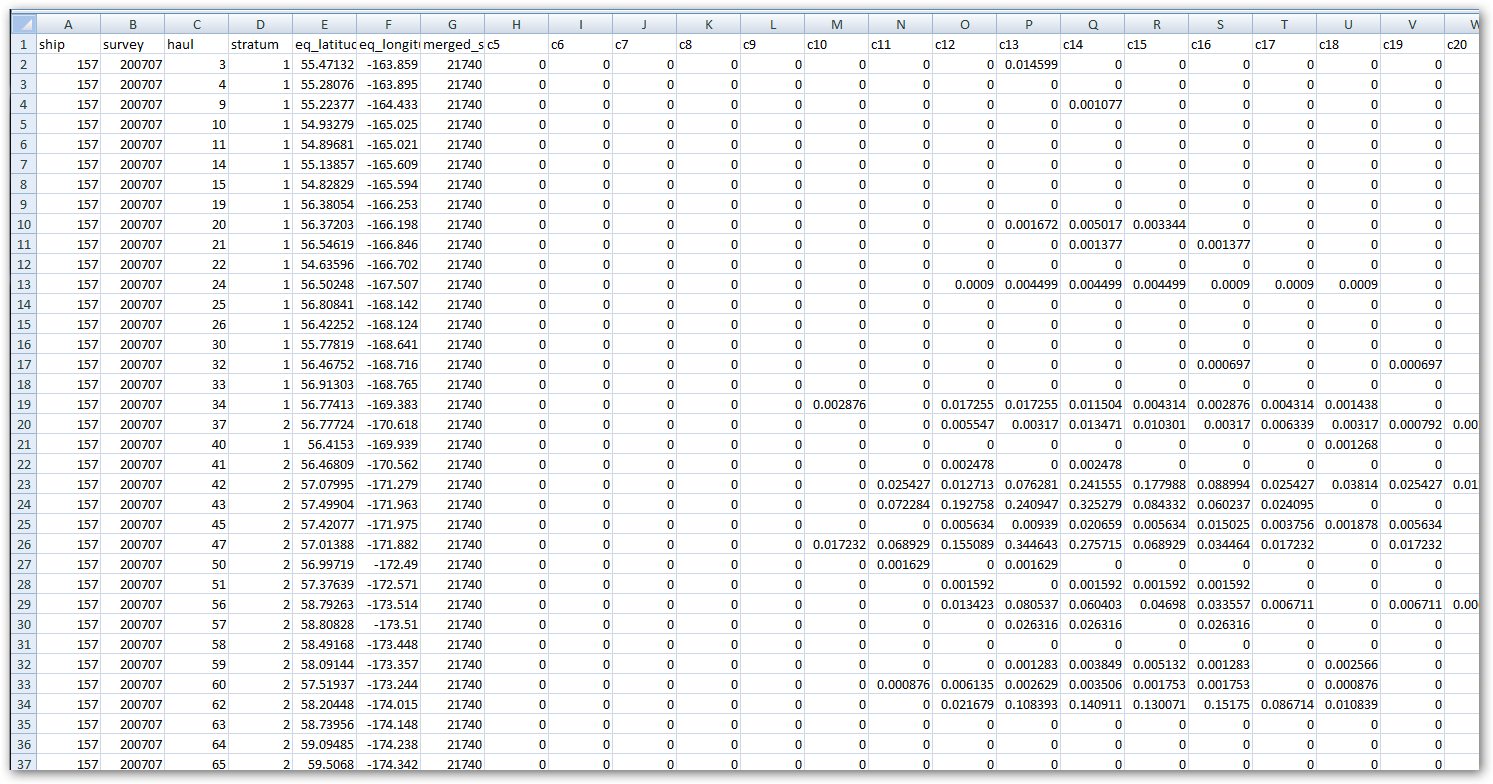Image resolution: width=1493 pixels, height=784 pixels.
Task: Select cell containing 0.086714
Action: pos(1284,704)
